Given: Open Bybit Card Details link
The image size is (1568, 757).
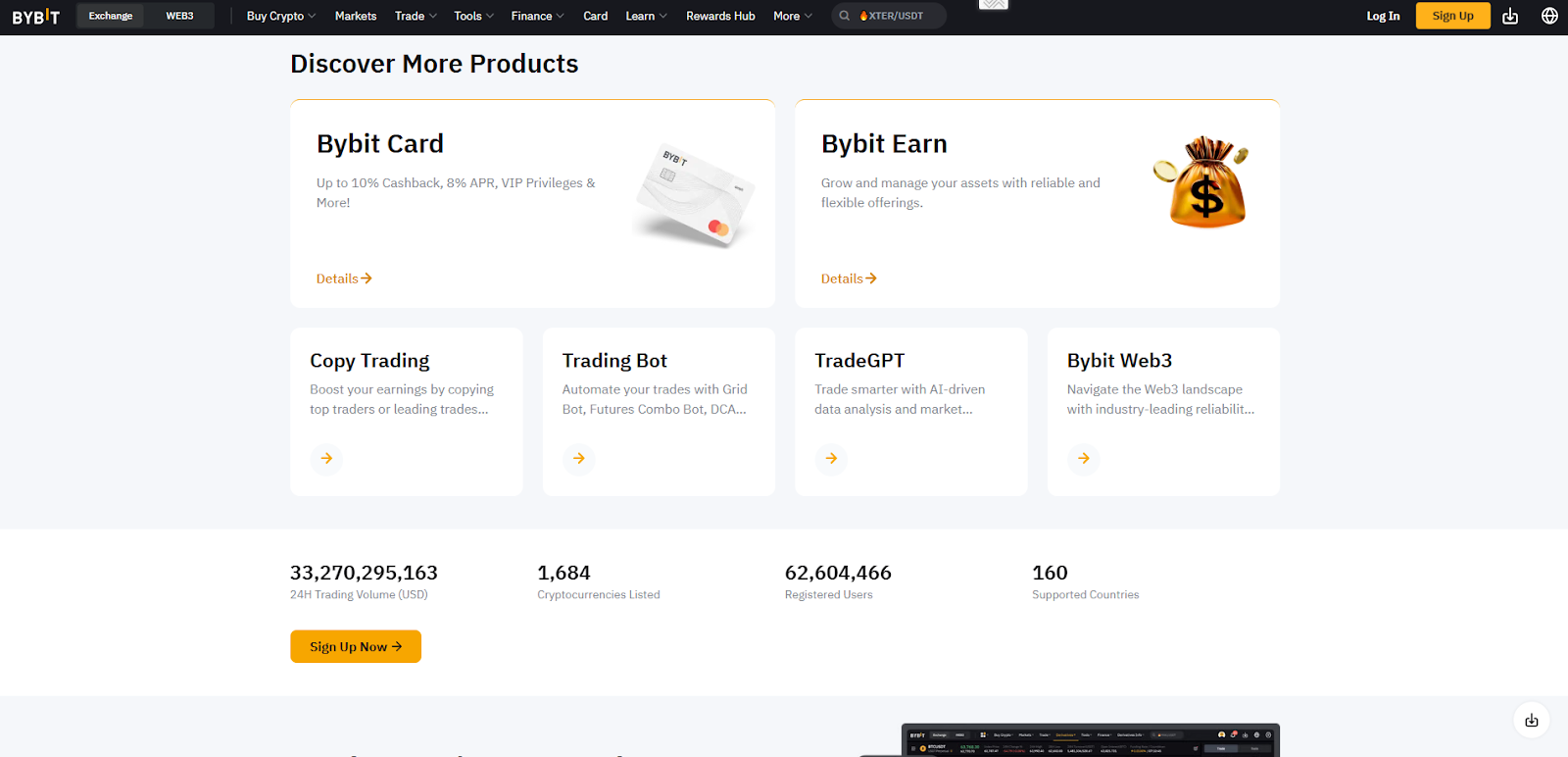Looking at the screenshot, I should click(x=344, y=278).
